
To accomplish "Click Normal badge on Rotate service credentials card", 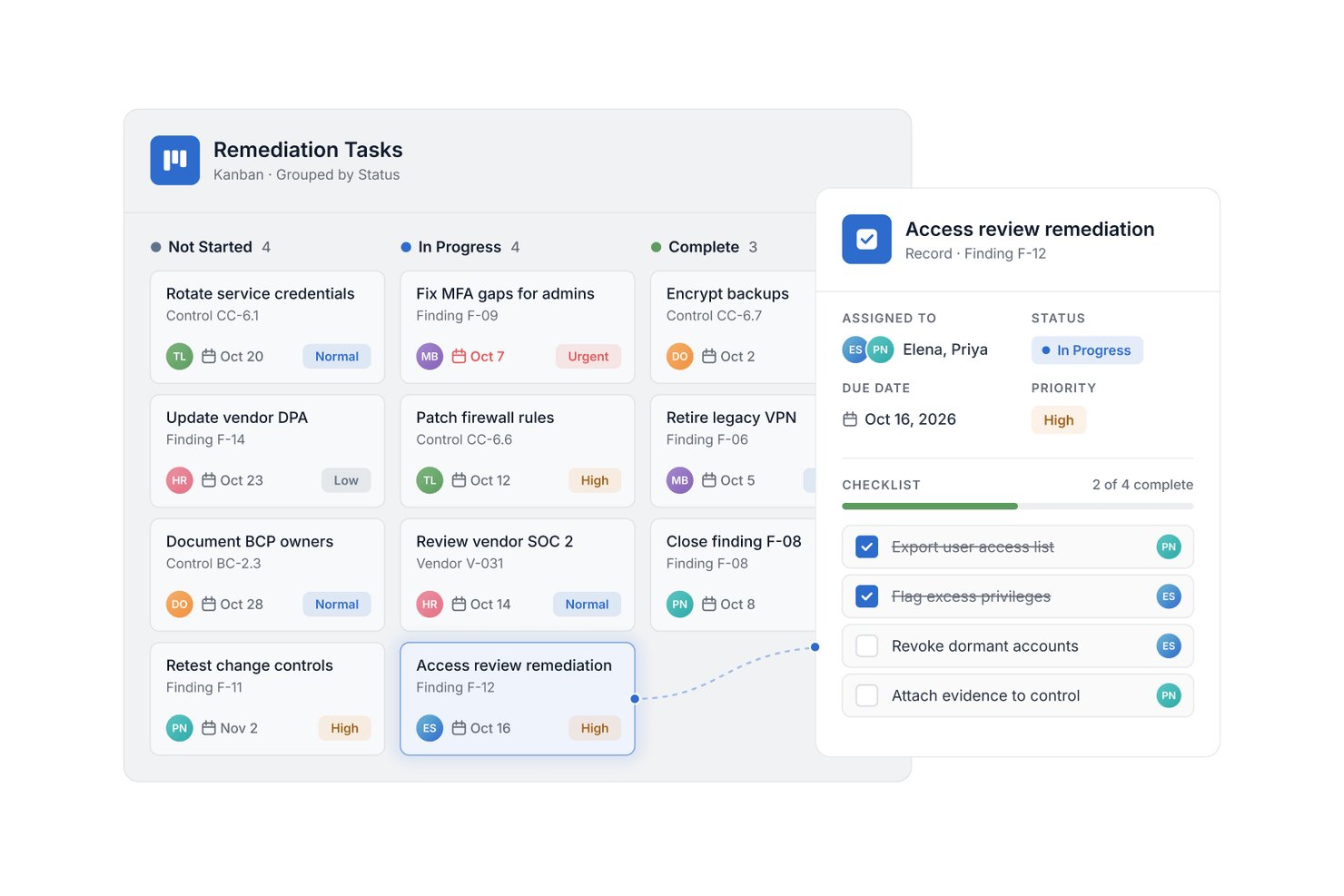I will coord(337,357).
